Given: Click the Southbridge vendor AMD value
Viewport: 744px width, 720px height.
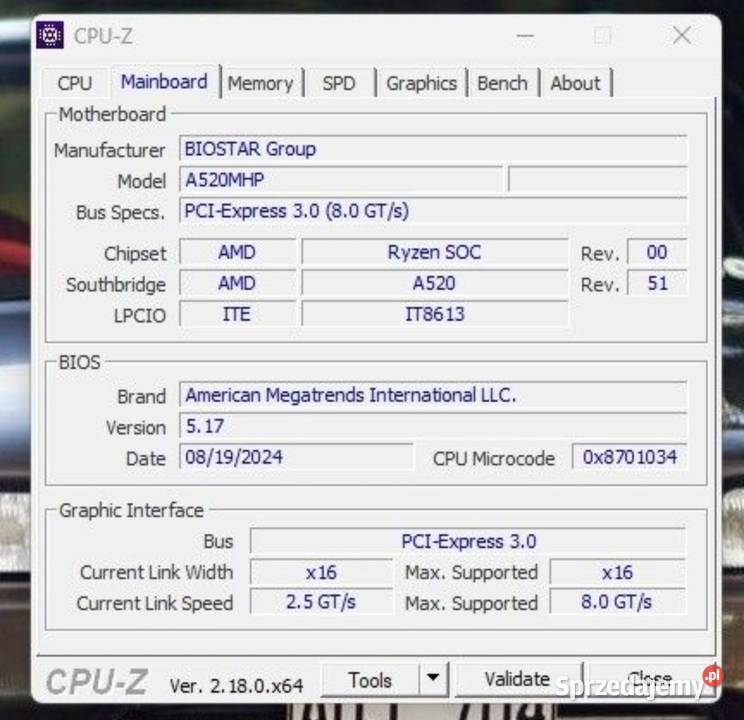Looking at the screenshot, I should [x=237, y=283].
